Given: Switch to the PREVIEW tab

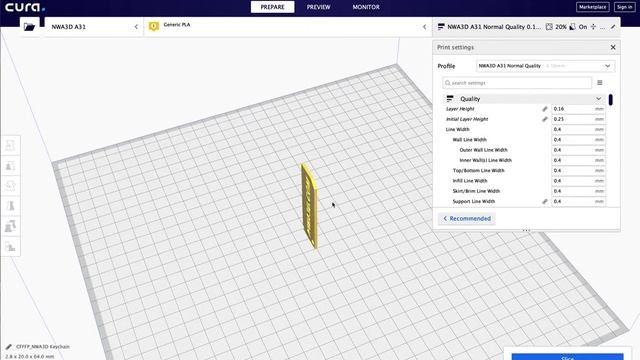Looking at the screenshot, I should (318, 7).
